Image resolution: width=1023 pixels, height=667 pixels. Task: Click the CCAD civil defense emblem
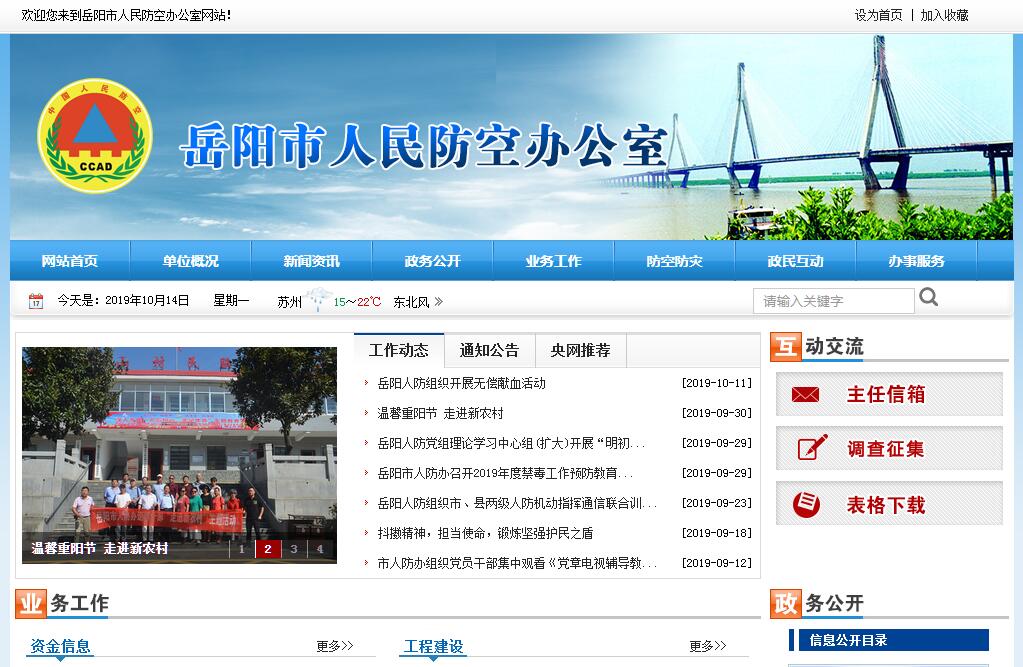pyautogui.click(x=95, y=137)
